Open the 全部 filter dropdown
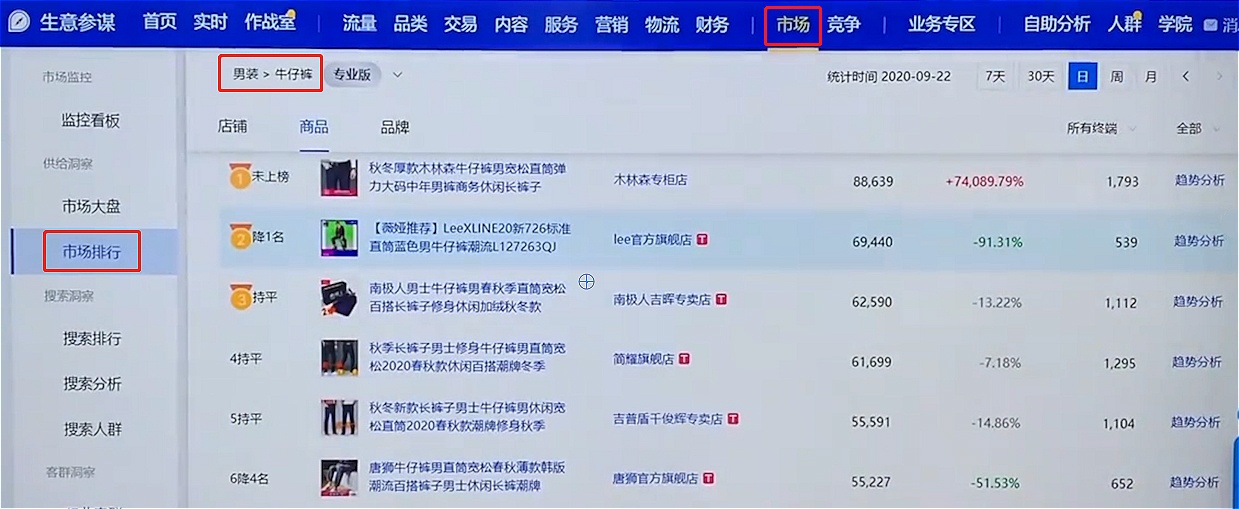This screenshot has width=1239, height=509. pos(1196,128)
